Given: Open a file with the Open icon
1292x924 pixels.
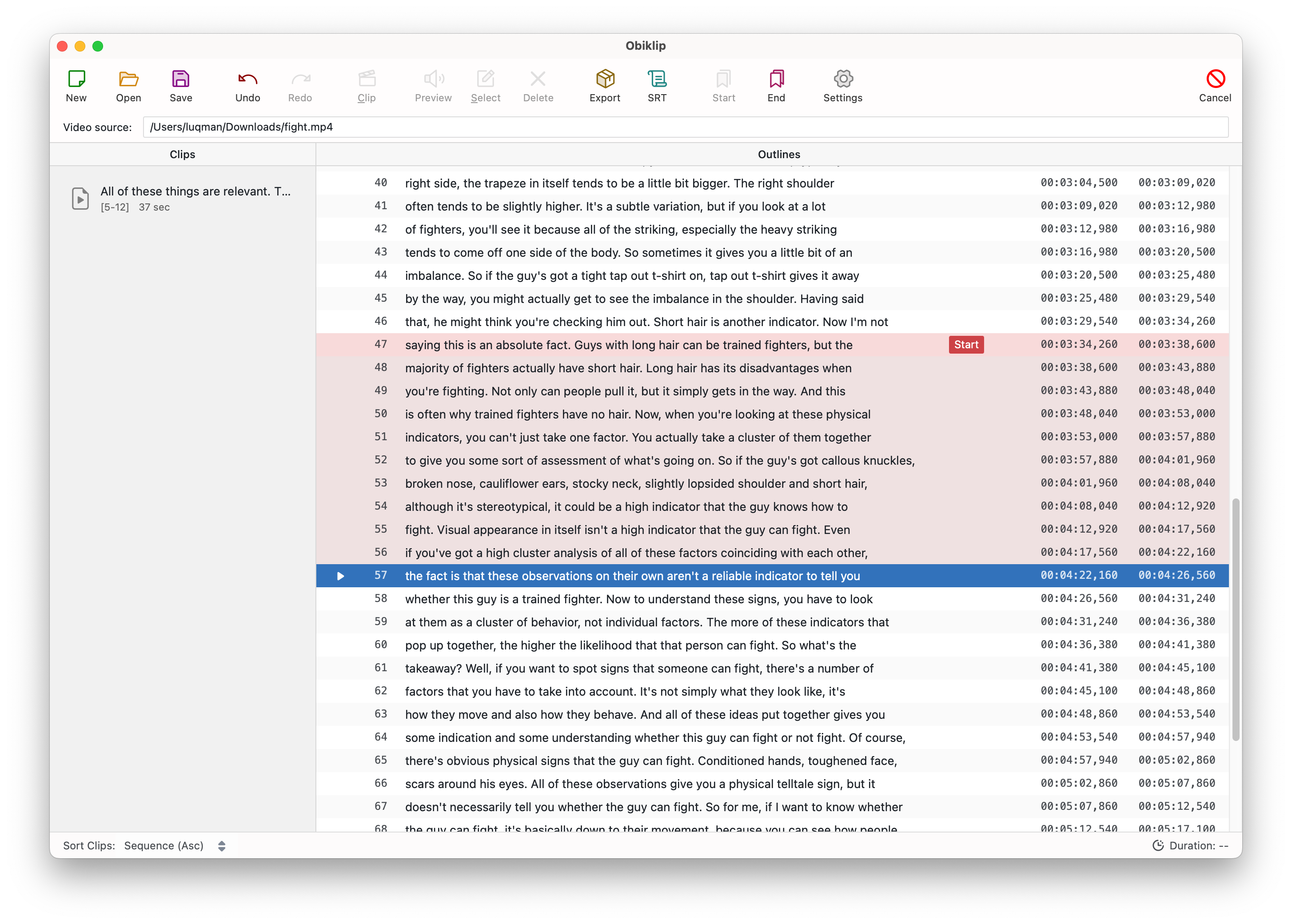Looking at the screenshot, I should point(128,79).
